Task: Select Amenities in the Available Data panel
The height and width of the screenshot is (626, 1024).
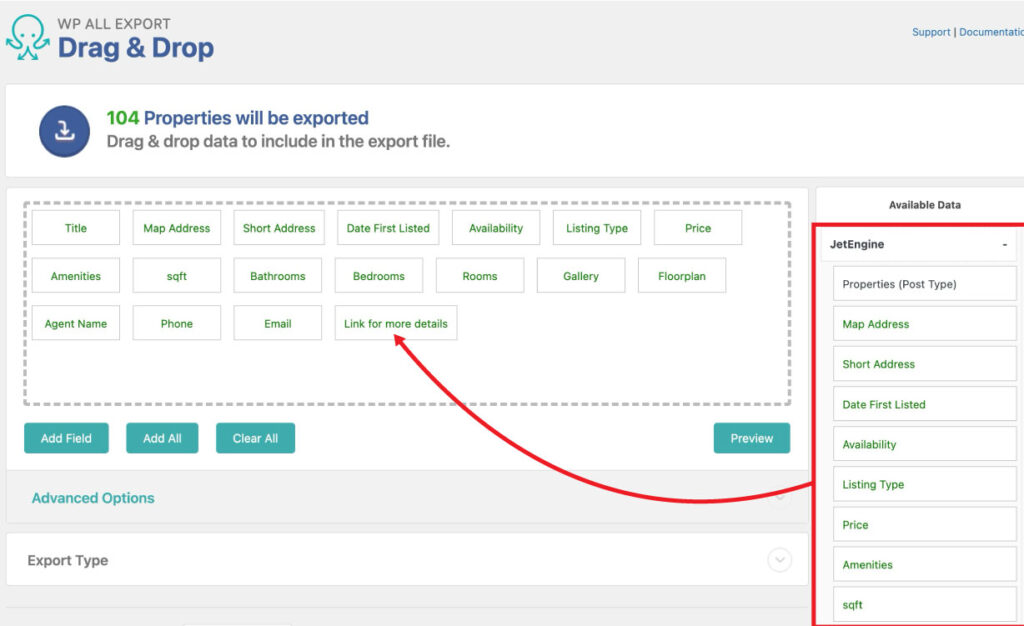Action: (x=923, y=564)
